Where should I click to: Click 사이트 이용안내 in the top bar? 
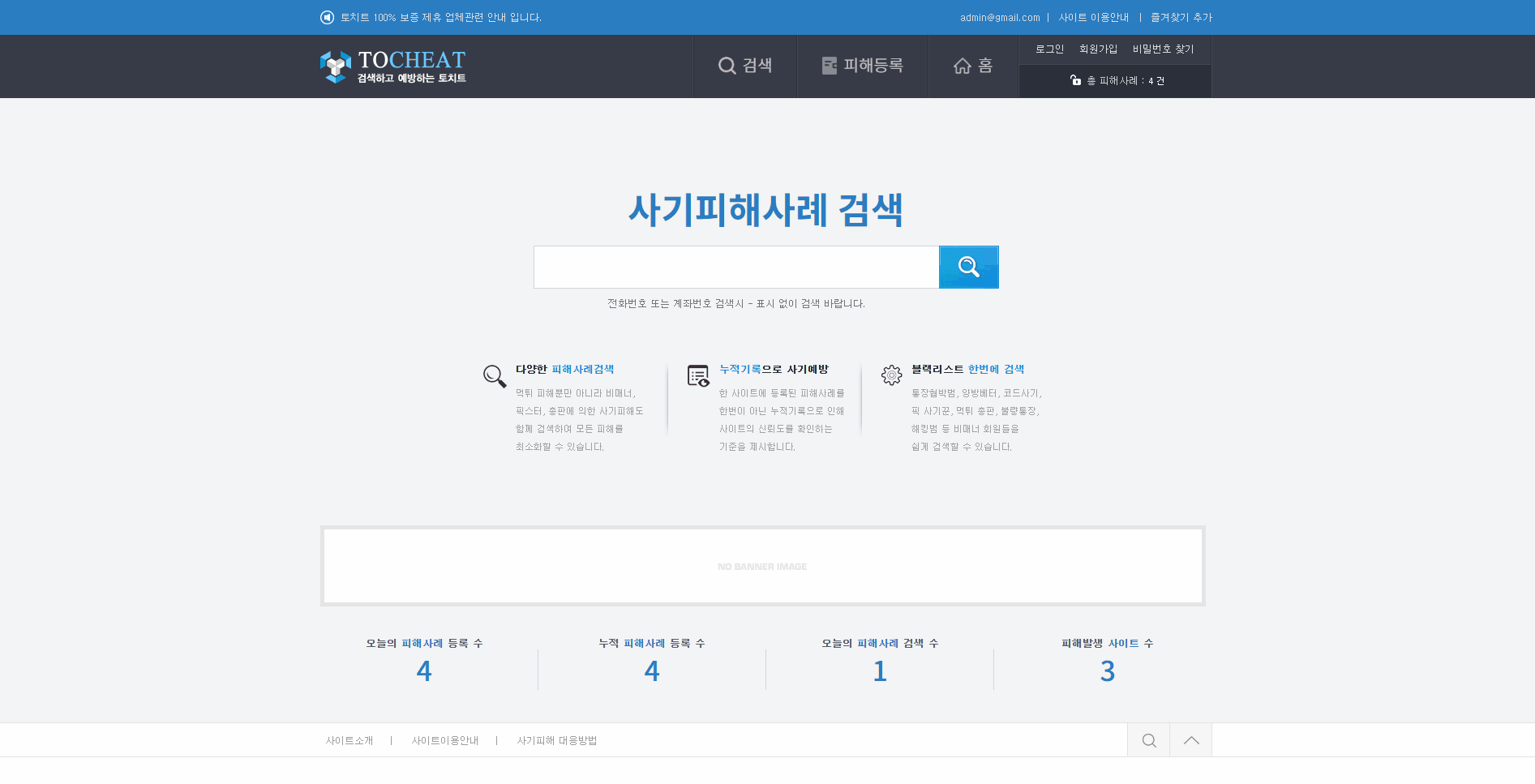1093,18
